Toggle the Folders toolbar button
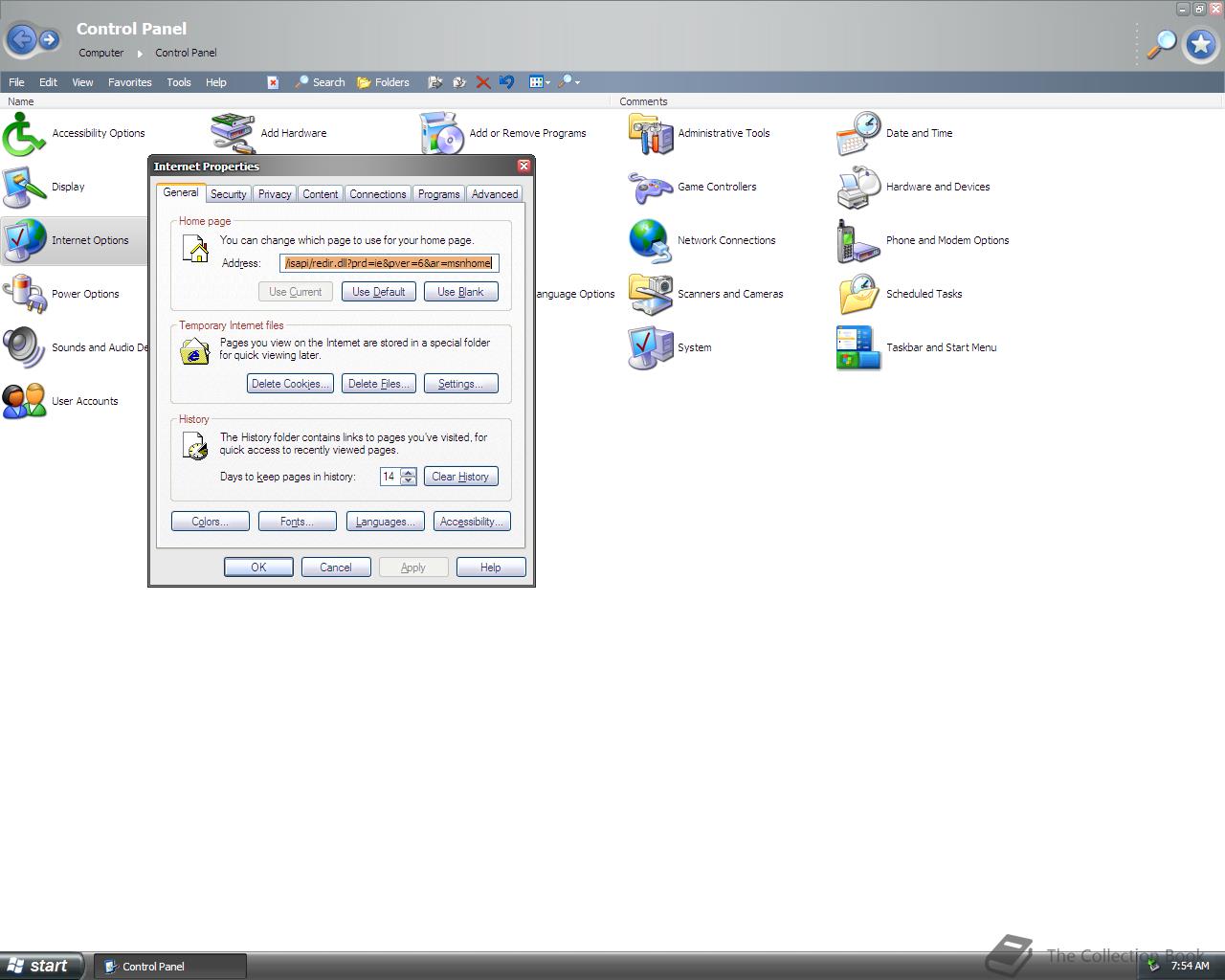Image resolution: width=1225 pixels, height=980 pixels. pyautogui.click(x=383, y=82)
